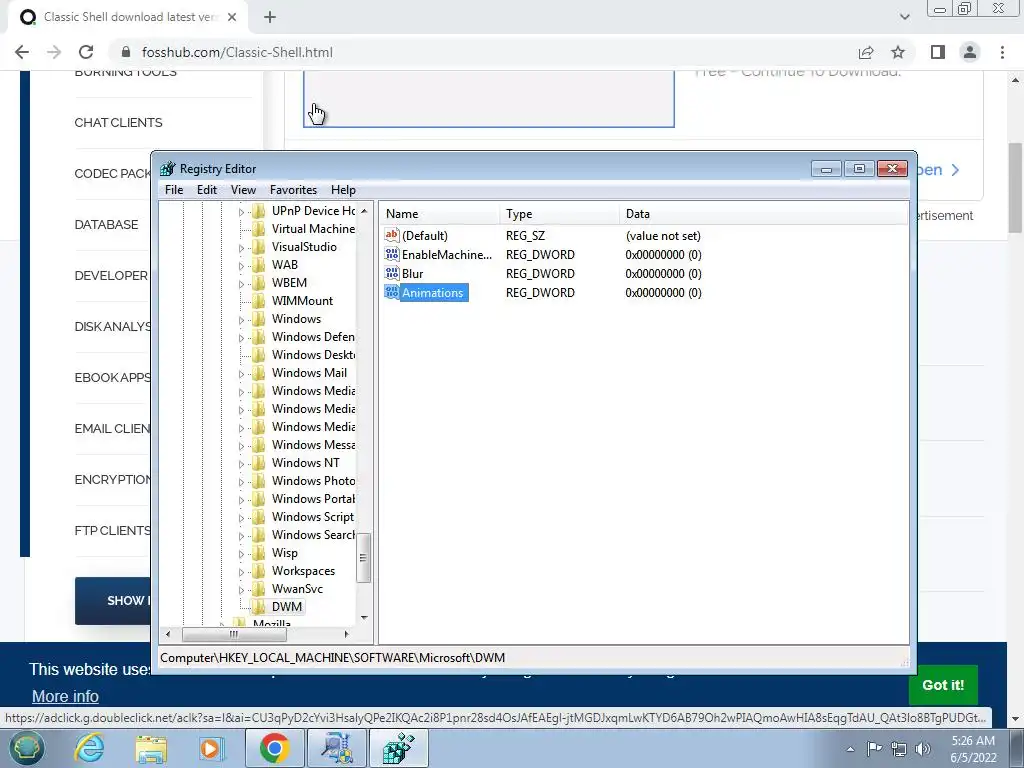Open the View menu in Registry Editor

(243, 189)
